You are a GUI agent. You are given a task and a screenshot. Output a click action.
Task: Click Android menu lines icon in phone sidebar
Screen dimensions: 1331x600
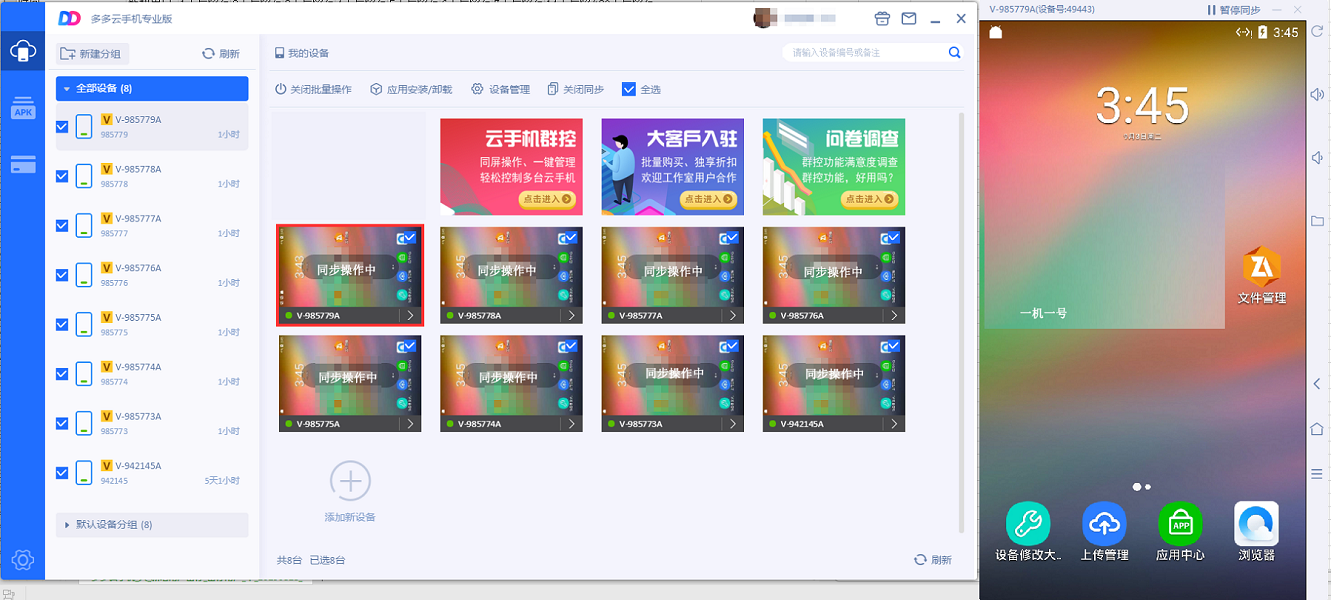1317,474
